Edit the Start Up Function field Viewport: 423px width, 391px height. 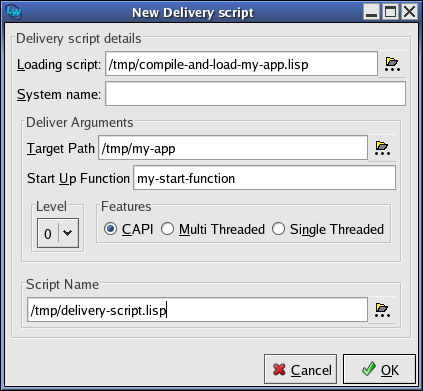click(x=265, y=178)
